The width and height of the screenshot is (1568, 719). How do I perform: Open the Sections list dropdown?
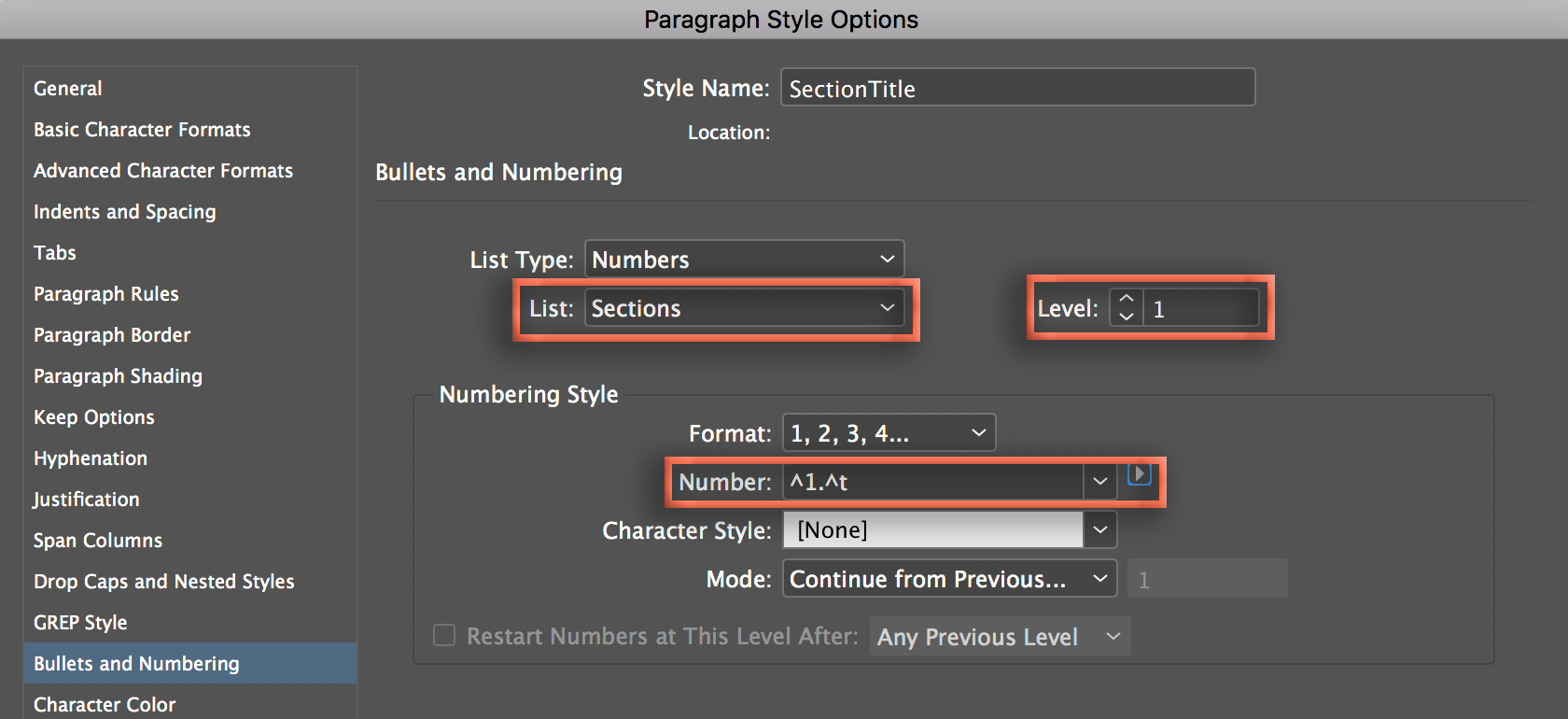pyautogui.click(x=744, y=308)
